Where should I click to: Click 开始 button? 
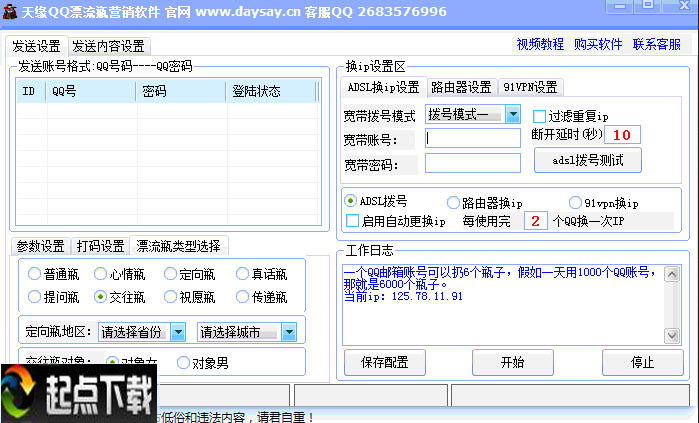(513, 362)
